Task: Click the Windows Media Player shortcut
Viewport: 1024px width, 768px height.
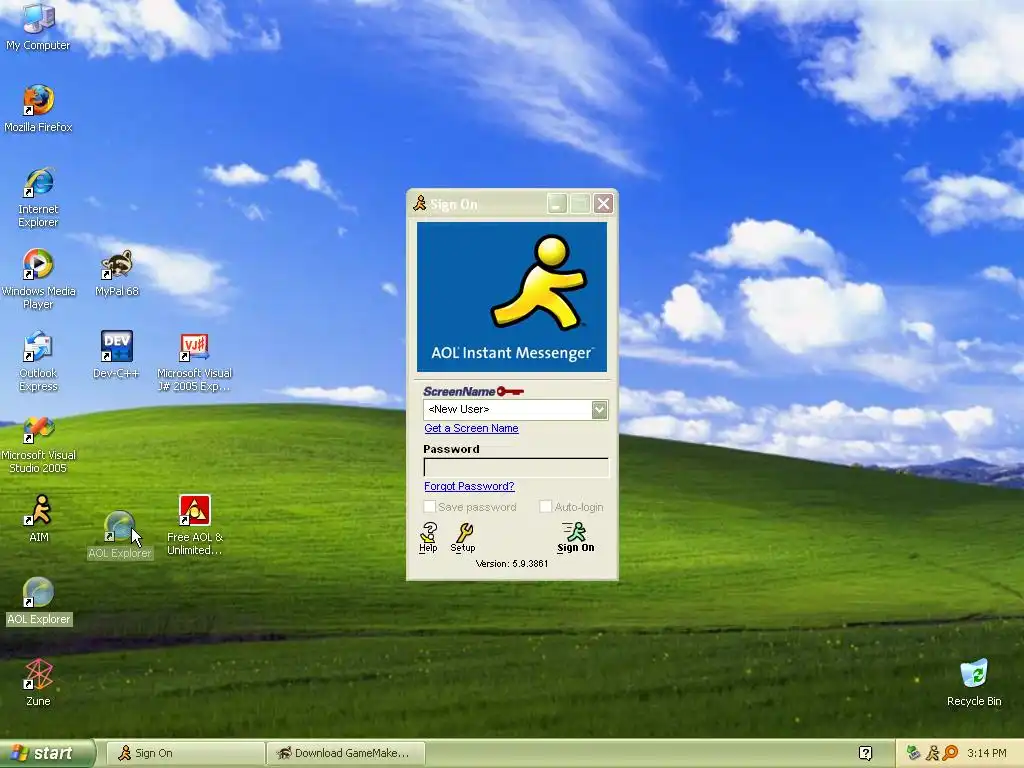Action: (38, 279)
